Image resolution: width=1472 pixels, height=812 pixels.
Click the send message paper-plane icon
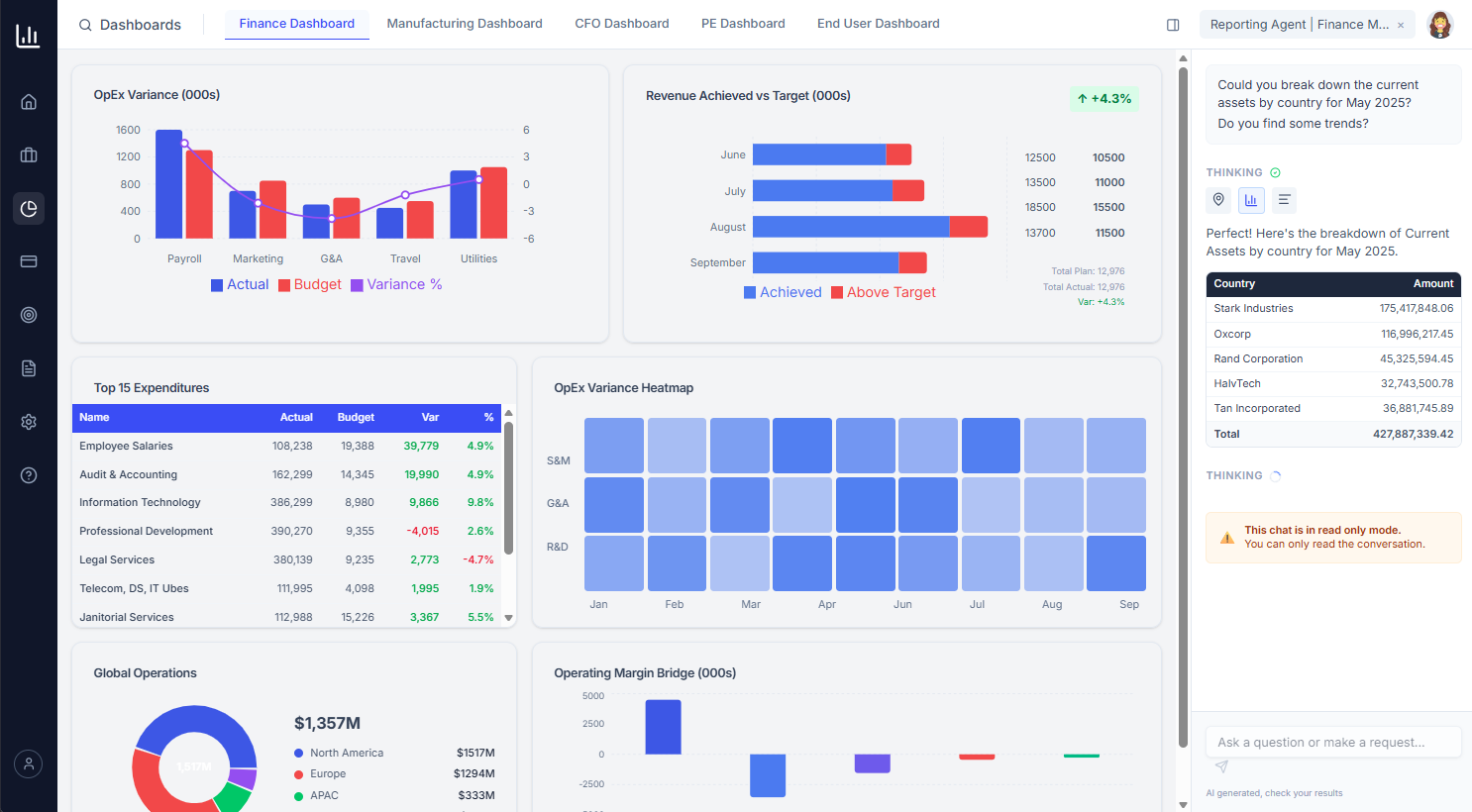(1221, 766)
